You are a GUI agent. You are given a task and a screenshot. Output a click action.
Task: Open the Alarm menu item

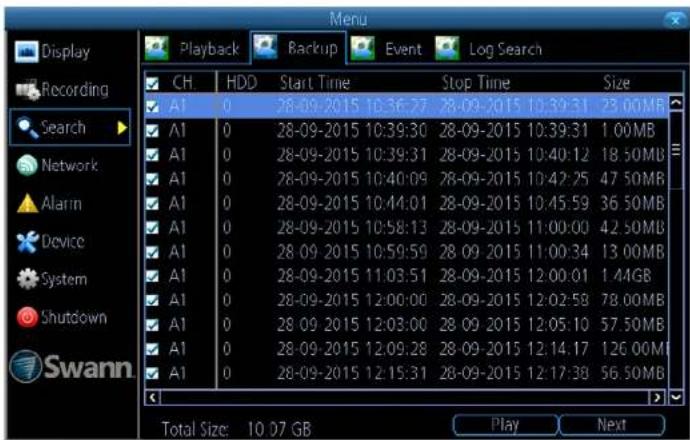pyautogui.click(x=50, y=204)
